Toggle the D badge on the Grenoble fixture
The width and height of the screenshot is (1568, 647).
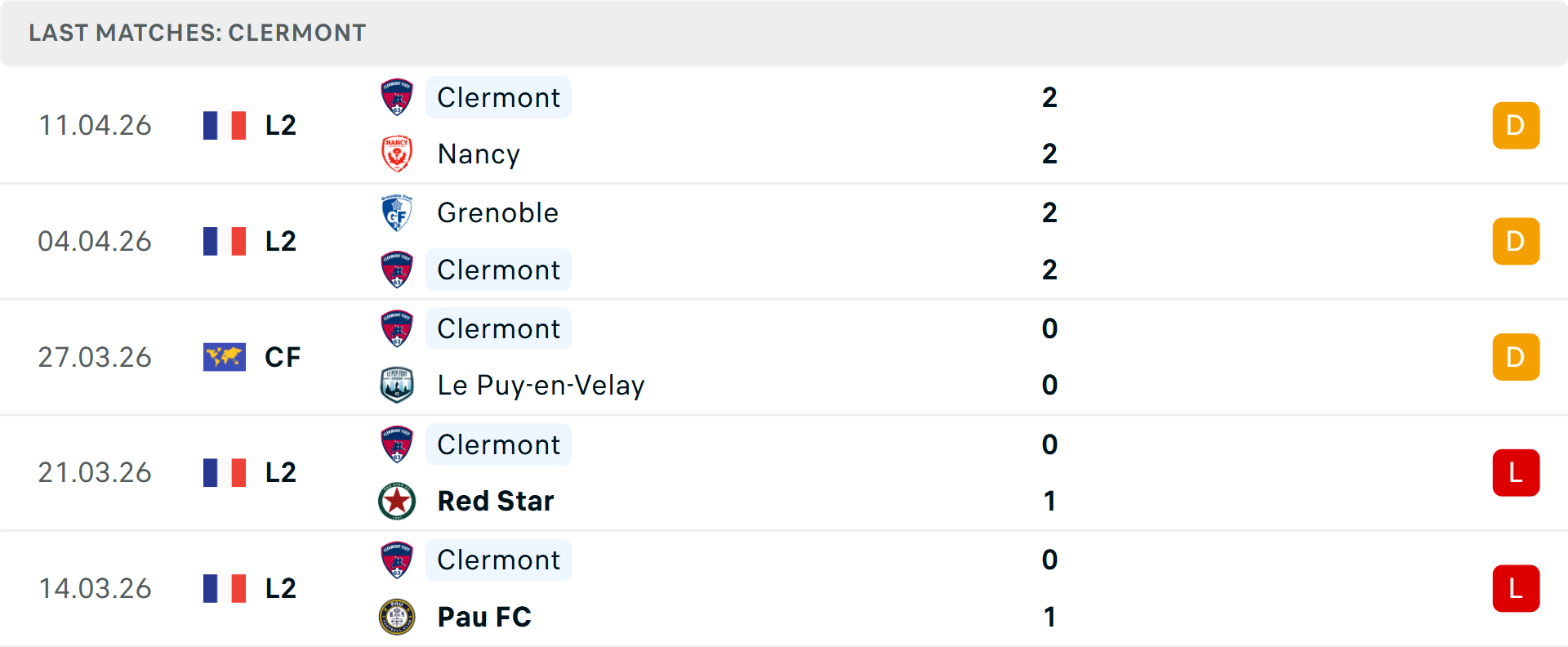click(x=1516, y=240)
